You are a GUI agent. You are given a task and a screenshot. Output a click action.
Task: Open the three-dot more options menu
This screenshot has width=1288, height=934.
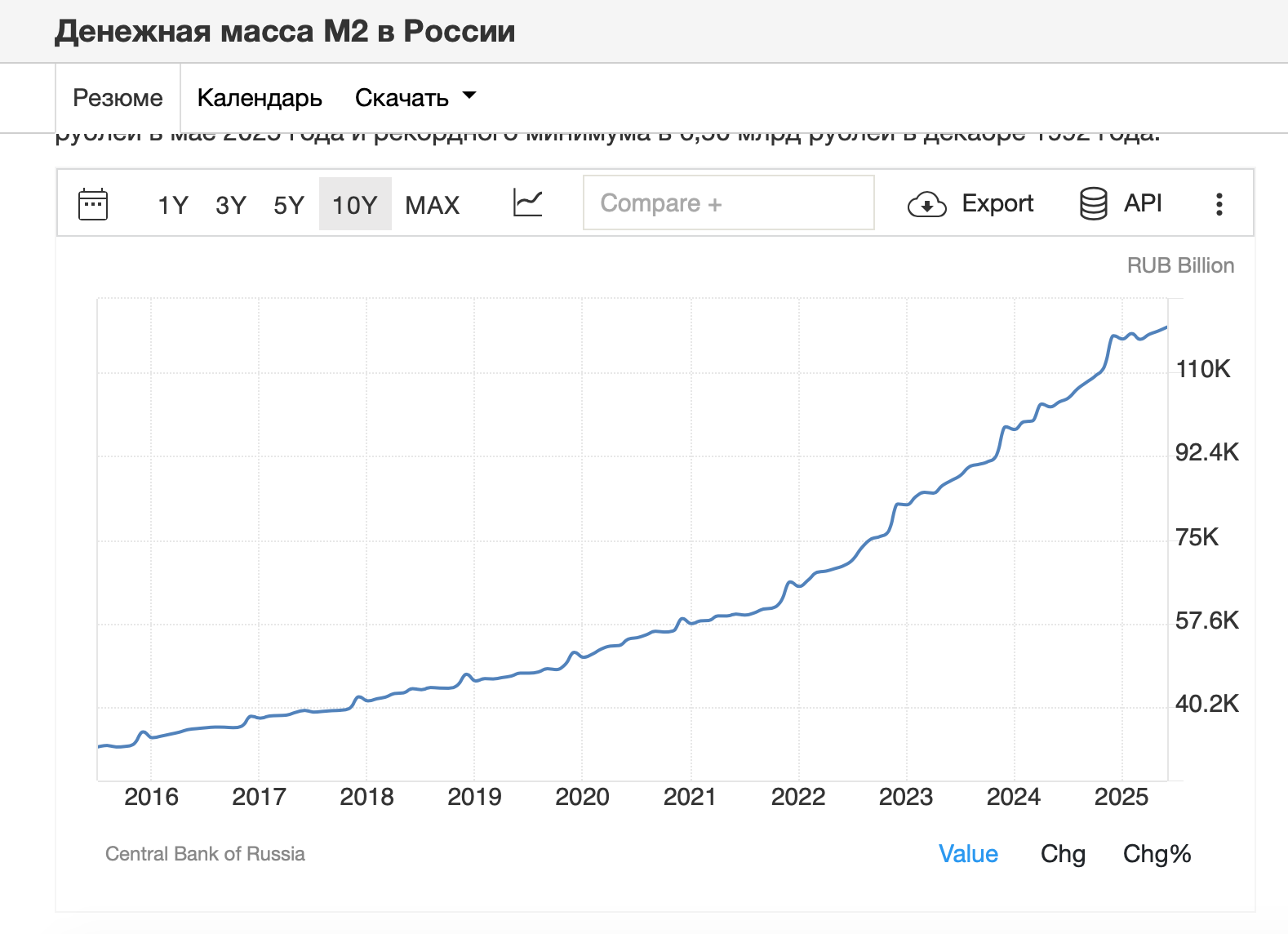click(1219, 204)
